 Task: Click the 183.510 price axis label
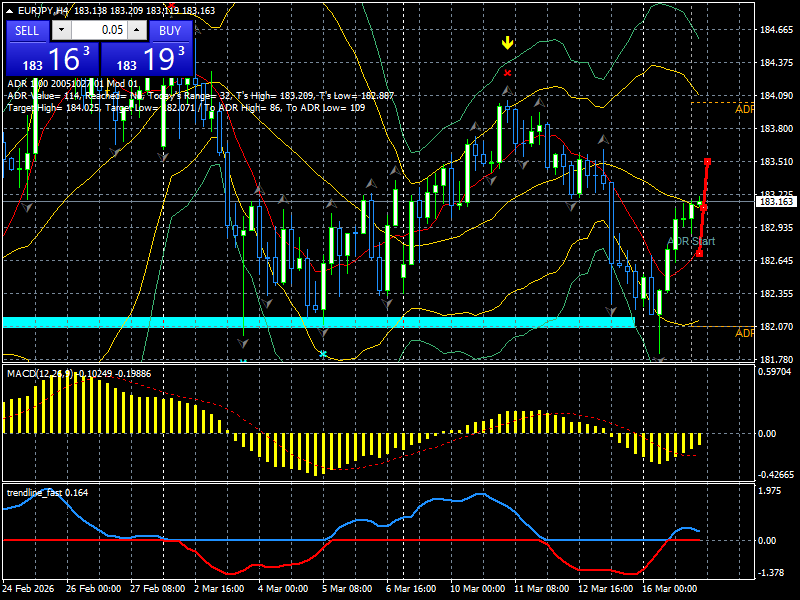coord(777,161)
